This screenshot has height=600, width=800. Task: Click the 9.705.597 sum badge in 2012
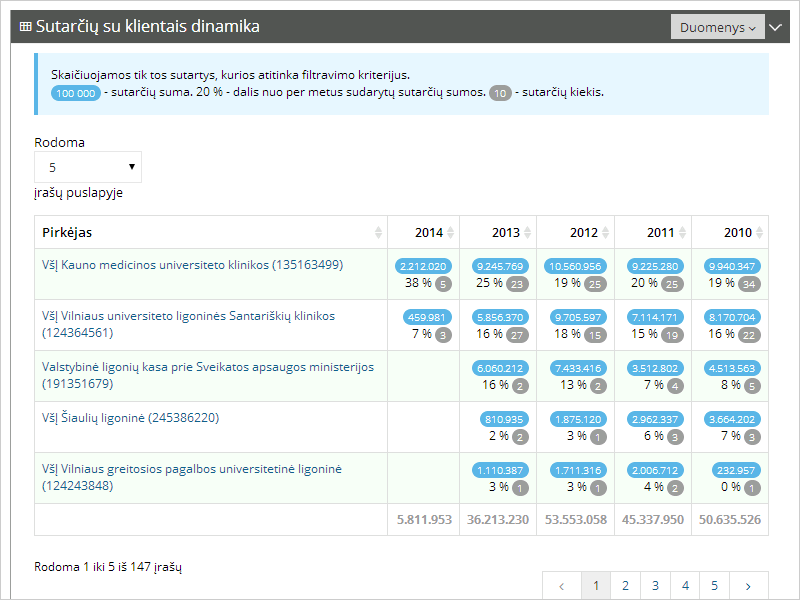578,317
